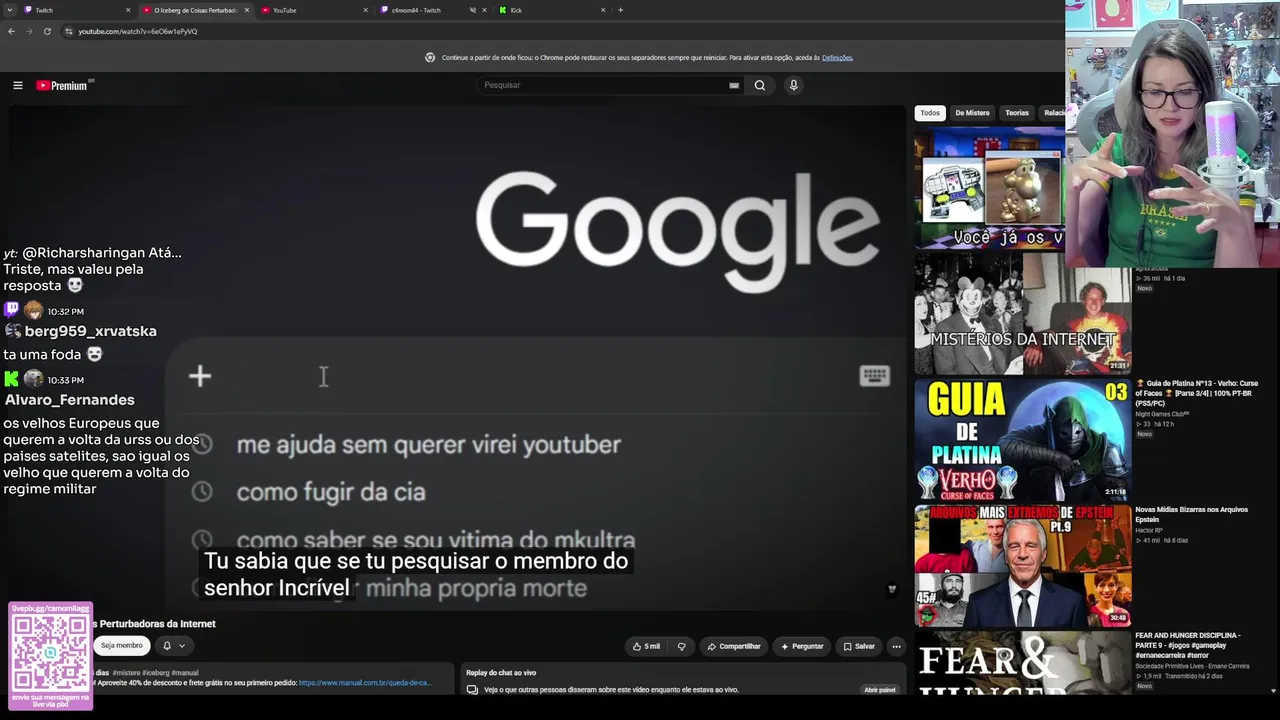Close the Twitch tab
Viewport: 1280px width, 720px height.
tap(128, 10)
